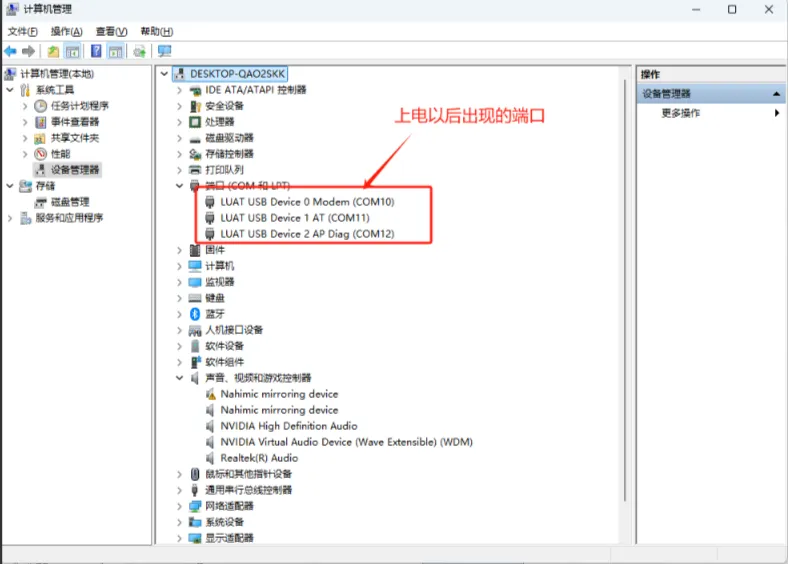Click the 鼠标和其他指针设备 mouse icon
The height and width of the screenshot is (564, 788).
pyautogui.click(x=195, y=474)
